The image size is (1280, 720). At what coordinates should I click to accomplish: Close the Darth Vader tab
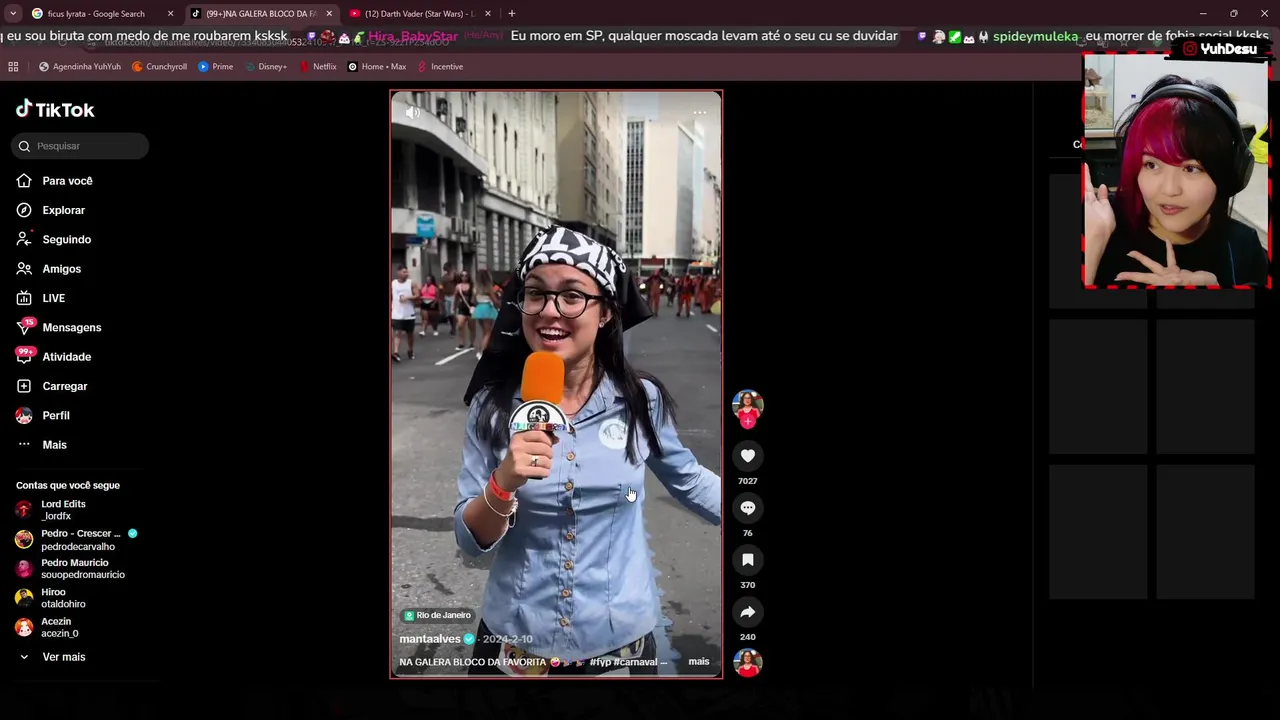488,14
